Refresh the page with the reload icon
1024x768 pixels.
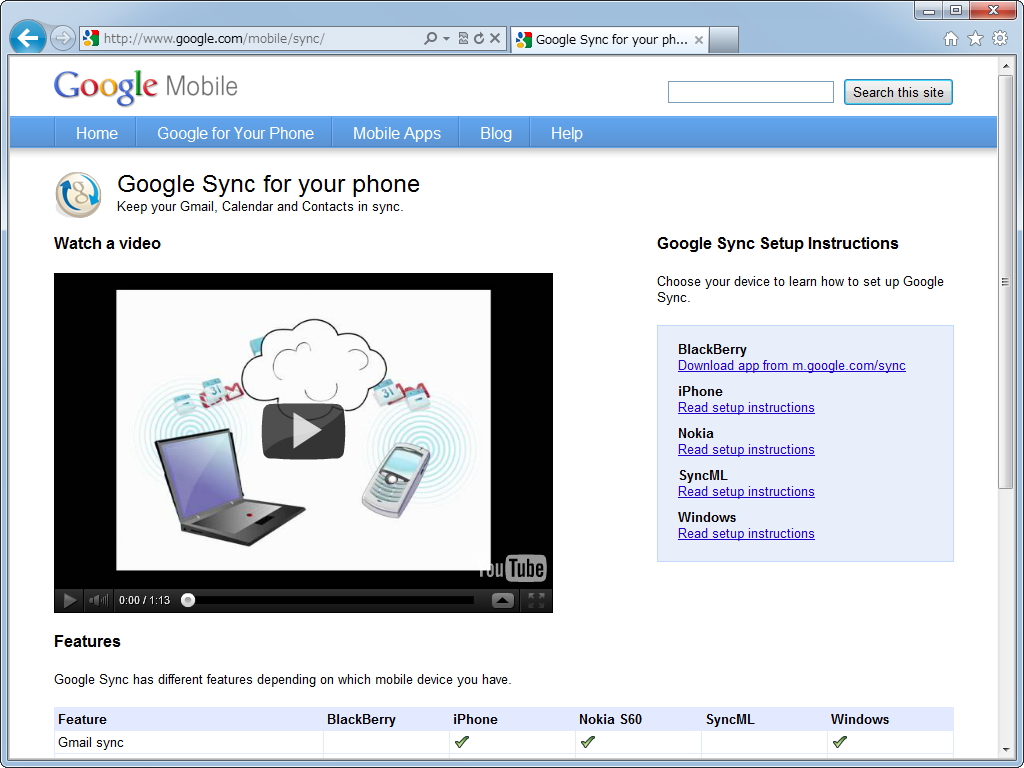point(479,36)
